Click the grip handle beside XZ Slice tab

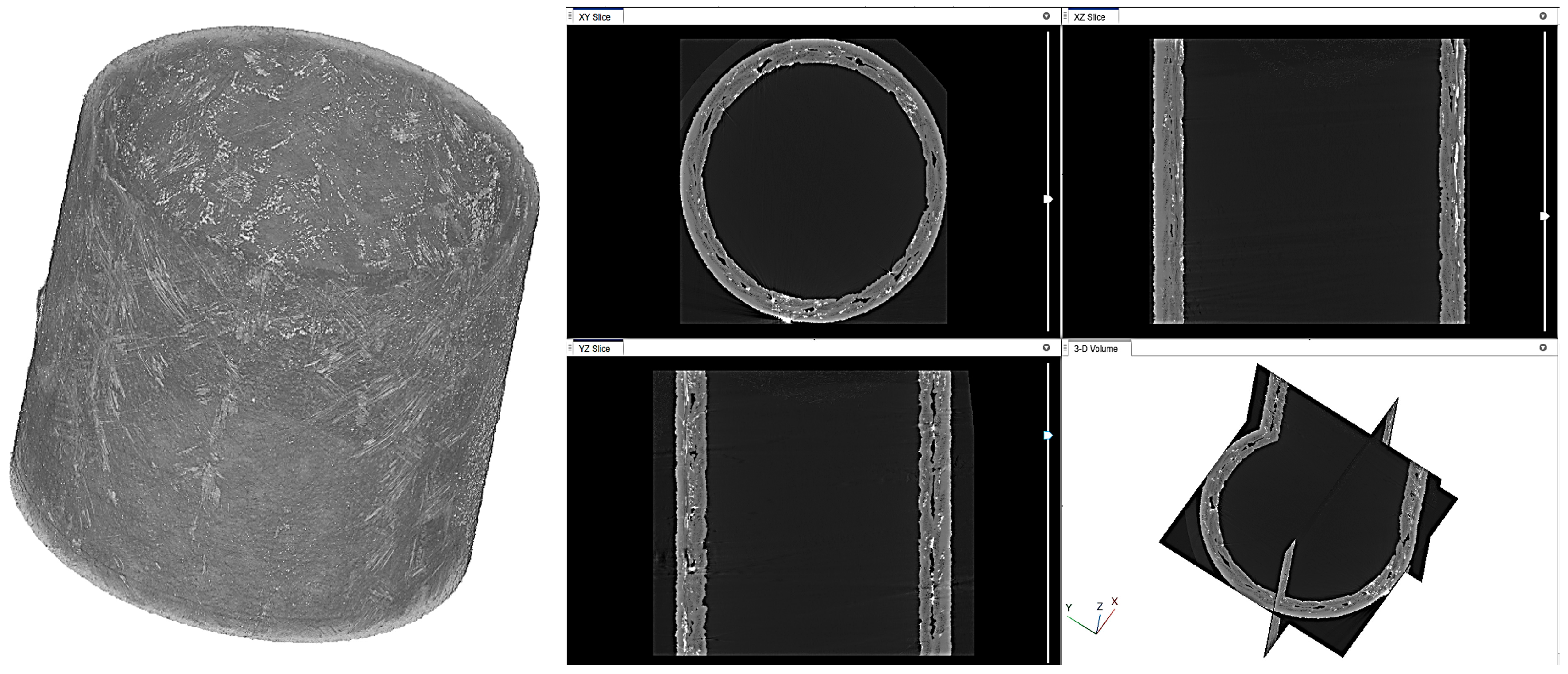[1066, 17]
